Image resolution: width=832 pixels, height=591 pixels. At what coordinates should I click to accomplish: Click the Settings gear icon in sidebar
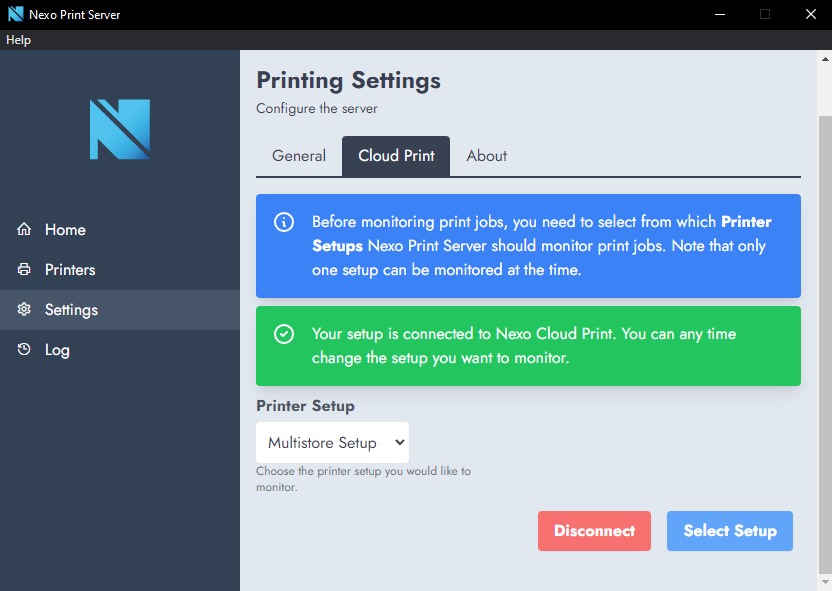[24, 309]
